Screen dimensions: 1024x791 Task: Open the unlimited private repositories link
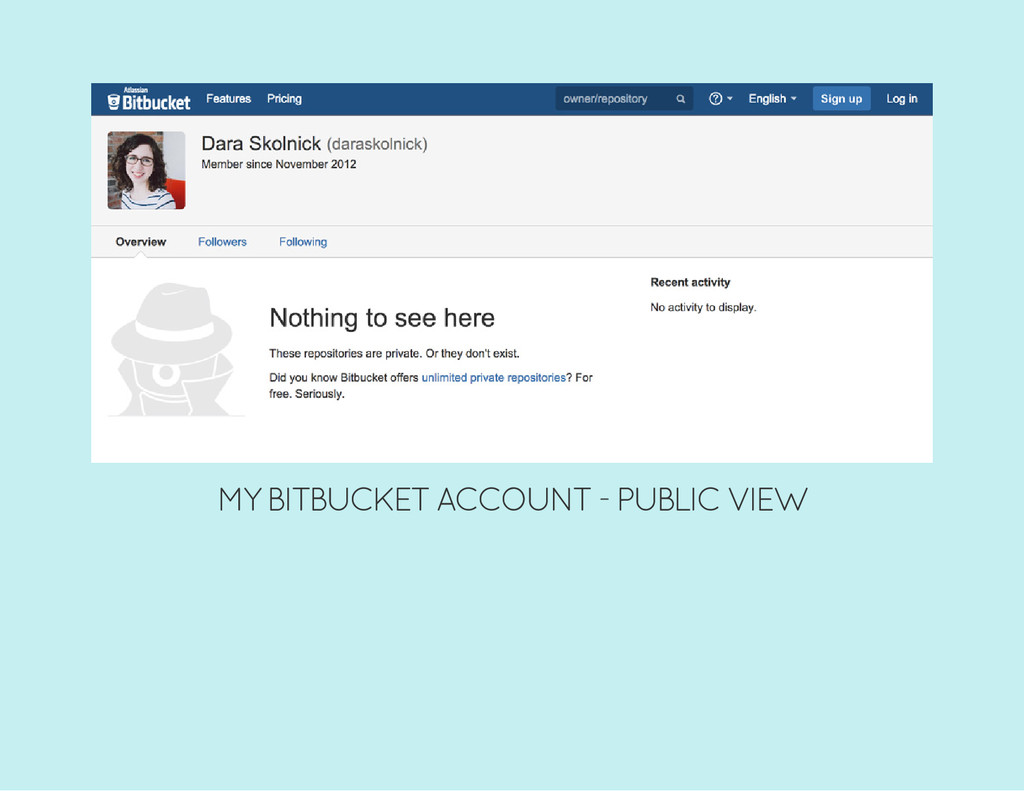coord(494,378)
